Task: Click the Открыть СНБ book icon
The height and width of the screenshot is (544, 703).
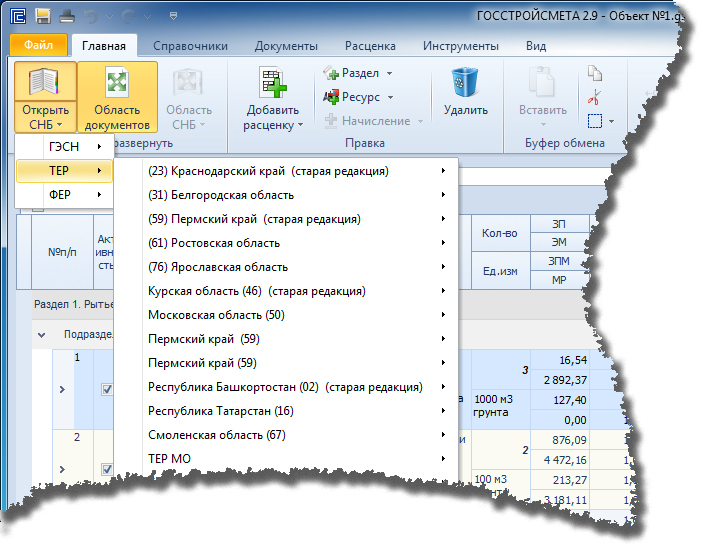Action: pyautogui.click(x=45, y=82)
